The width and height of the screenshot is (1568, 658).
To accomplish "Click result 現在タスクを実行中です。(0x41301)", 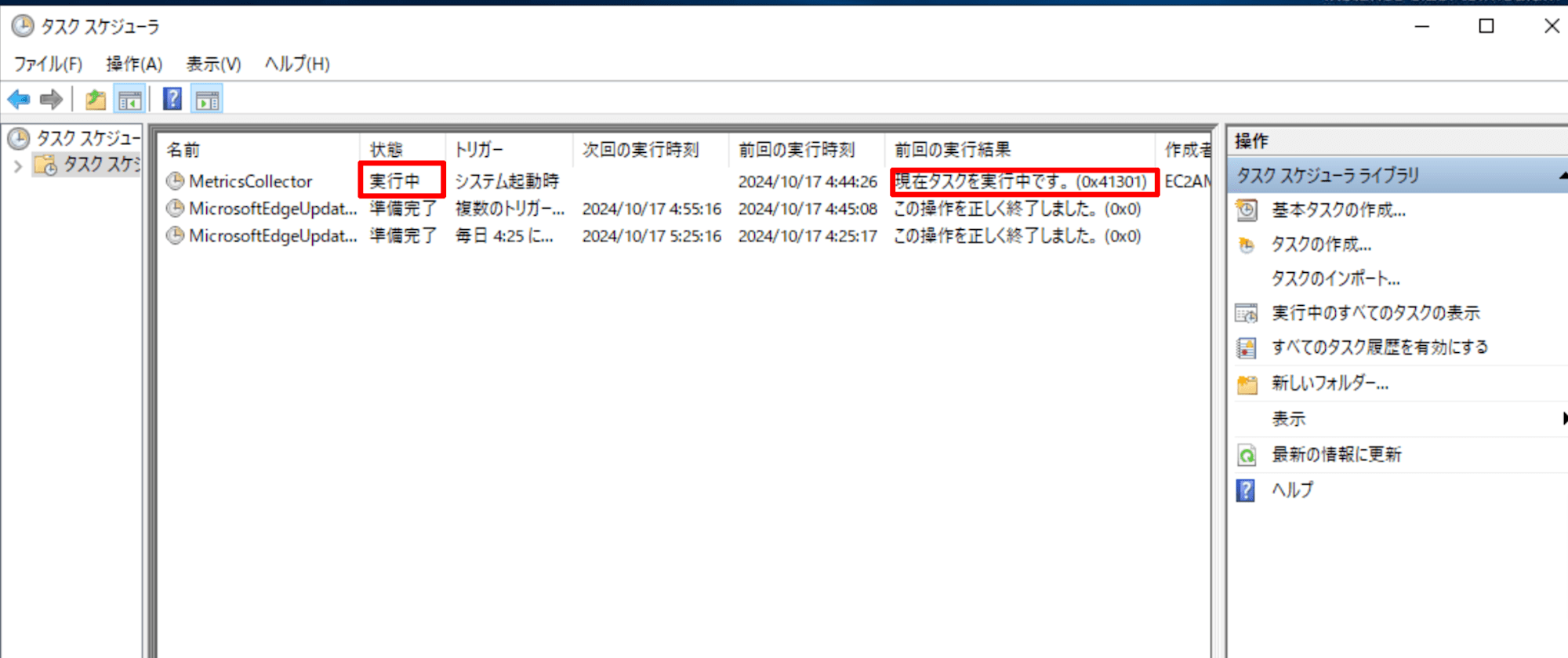I will [x=1021, y=181].
